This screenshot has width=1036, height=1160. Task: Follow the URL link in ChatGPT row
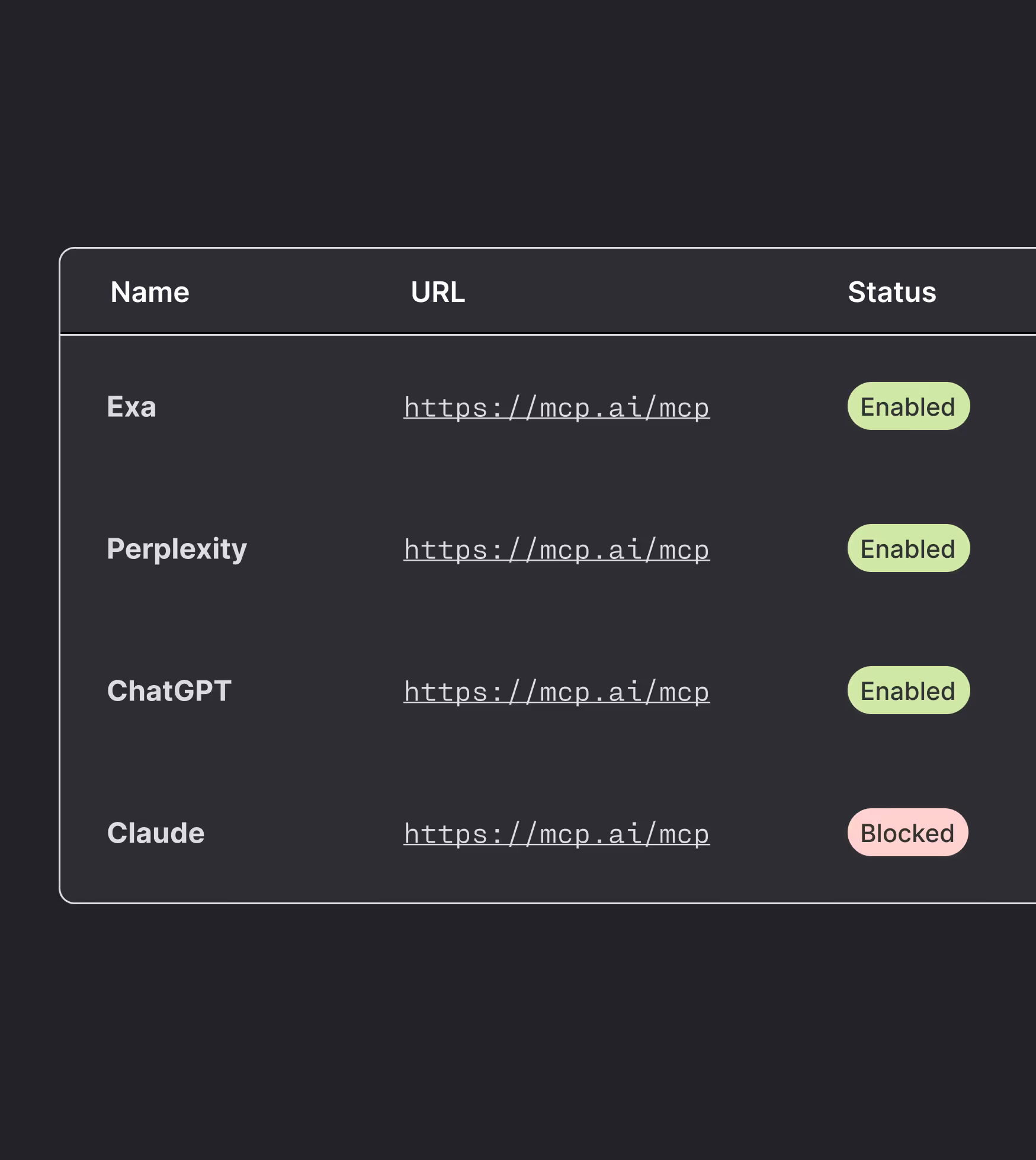pyautogui.click(x=556, y=692)
